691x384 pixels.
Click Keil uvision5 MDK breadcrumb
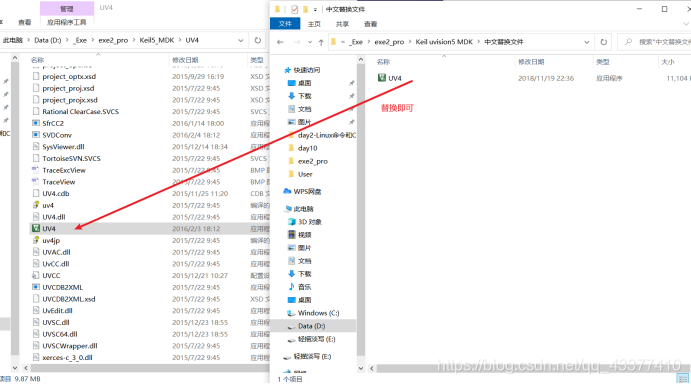coord(444,42)
